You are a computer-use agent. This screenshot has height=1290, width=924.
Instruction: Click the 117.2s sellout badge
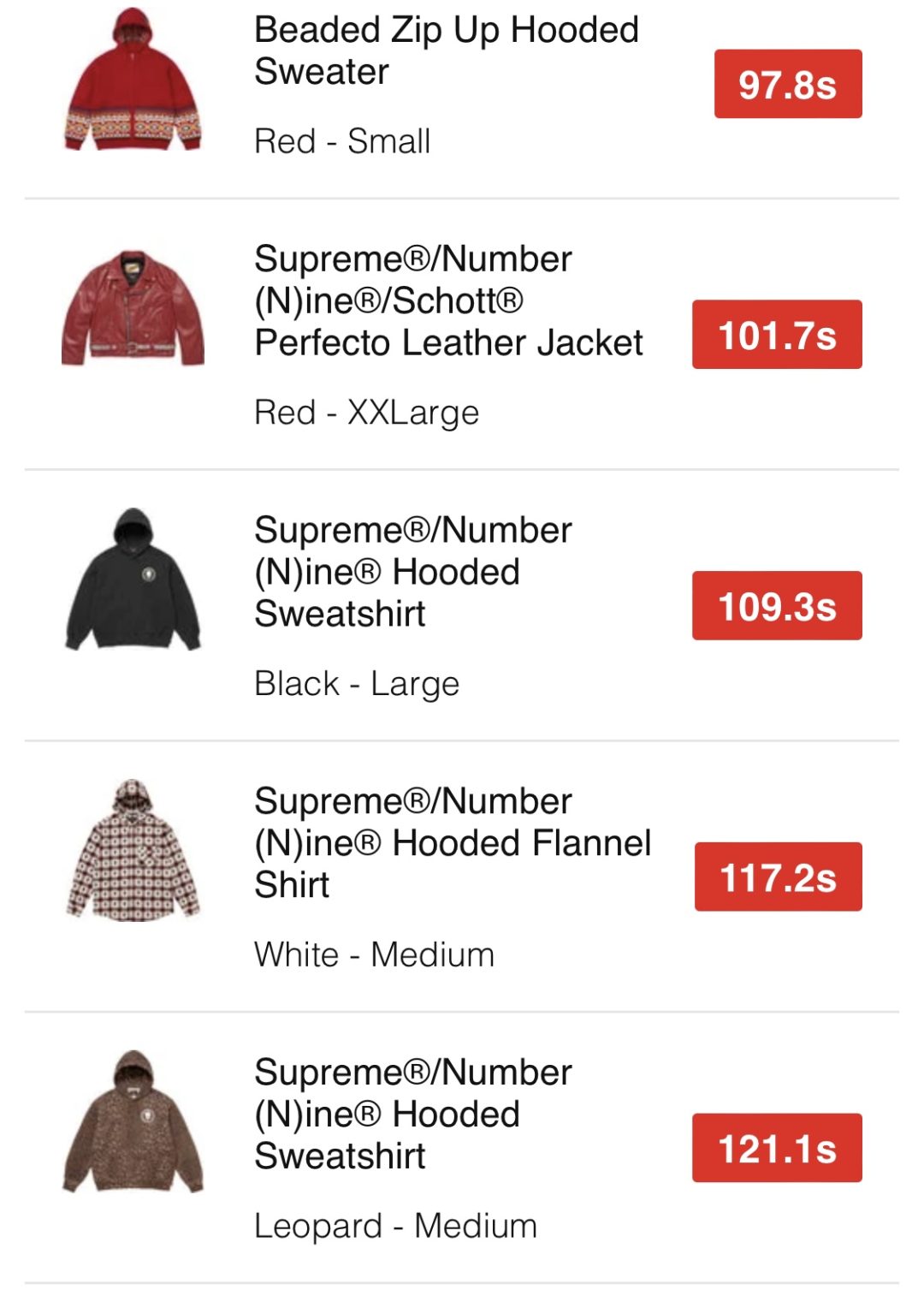click(778, 877)
